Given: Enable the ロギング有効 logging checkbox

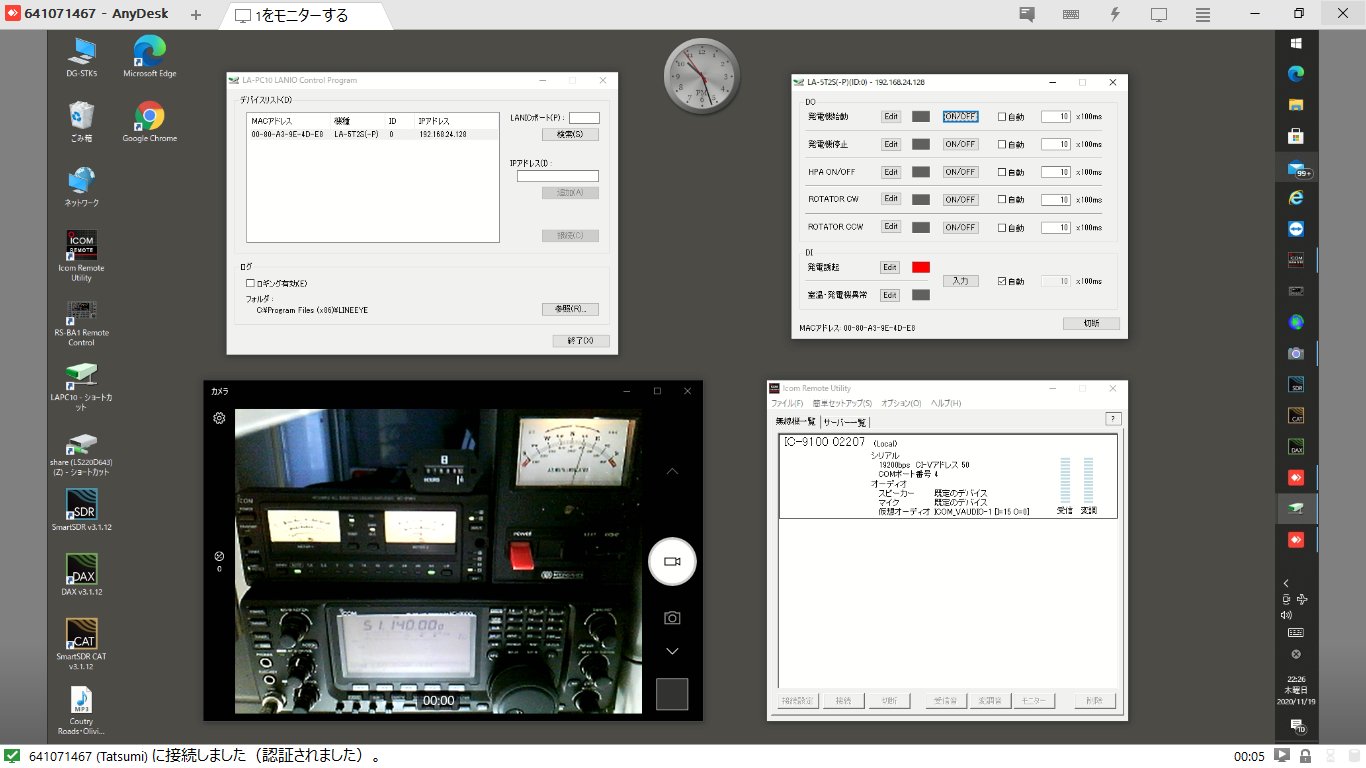Looking at the screenshot, I should pos(250,283).
